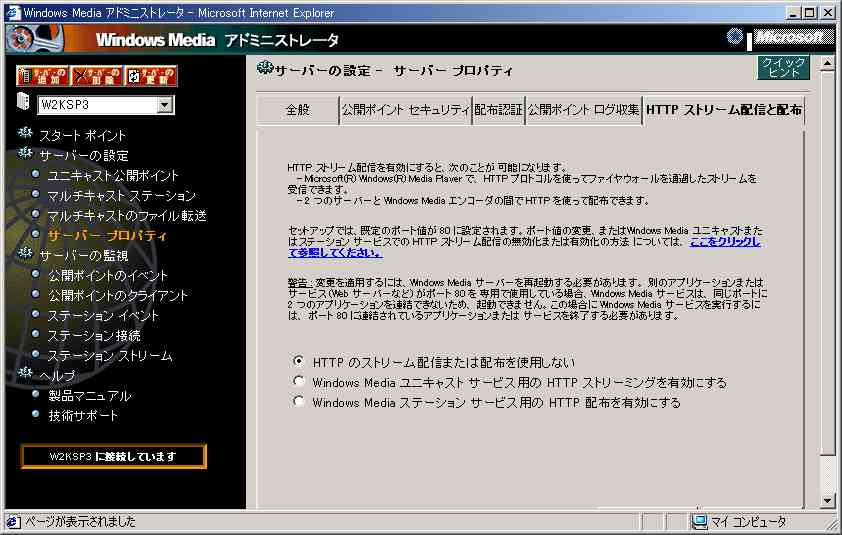Switch to the 全般 tab
The image size is (842, 535).
(298, 110)
